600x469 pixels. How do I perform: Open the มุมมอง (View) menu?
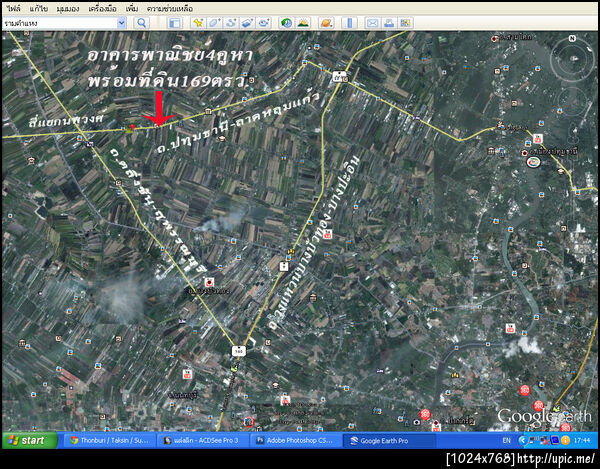[x=67, y=8]
